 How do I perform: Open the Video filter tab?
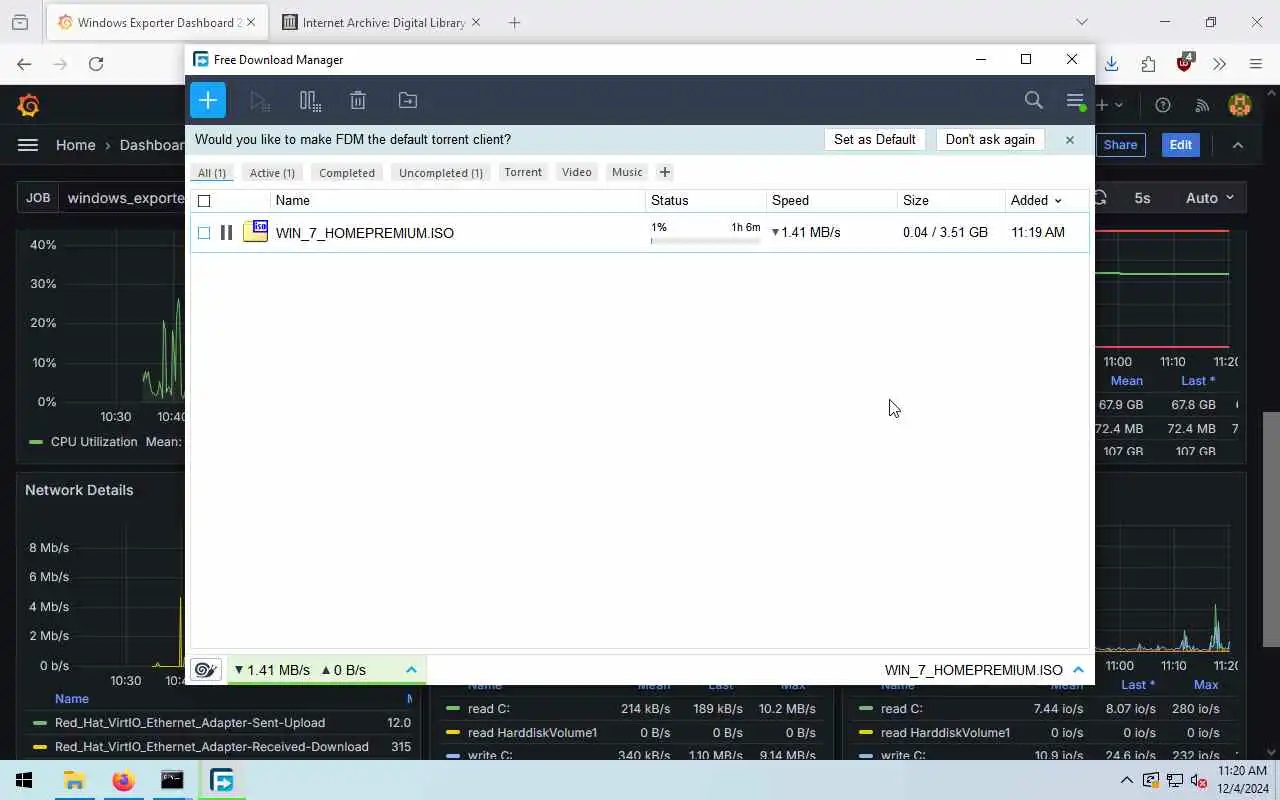[x=577, y=172]
